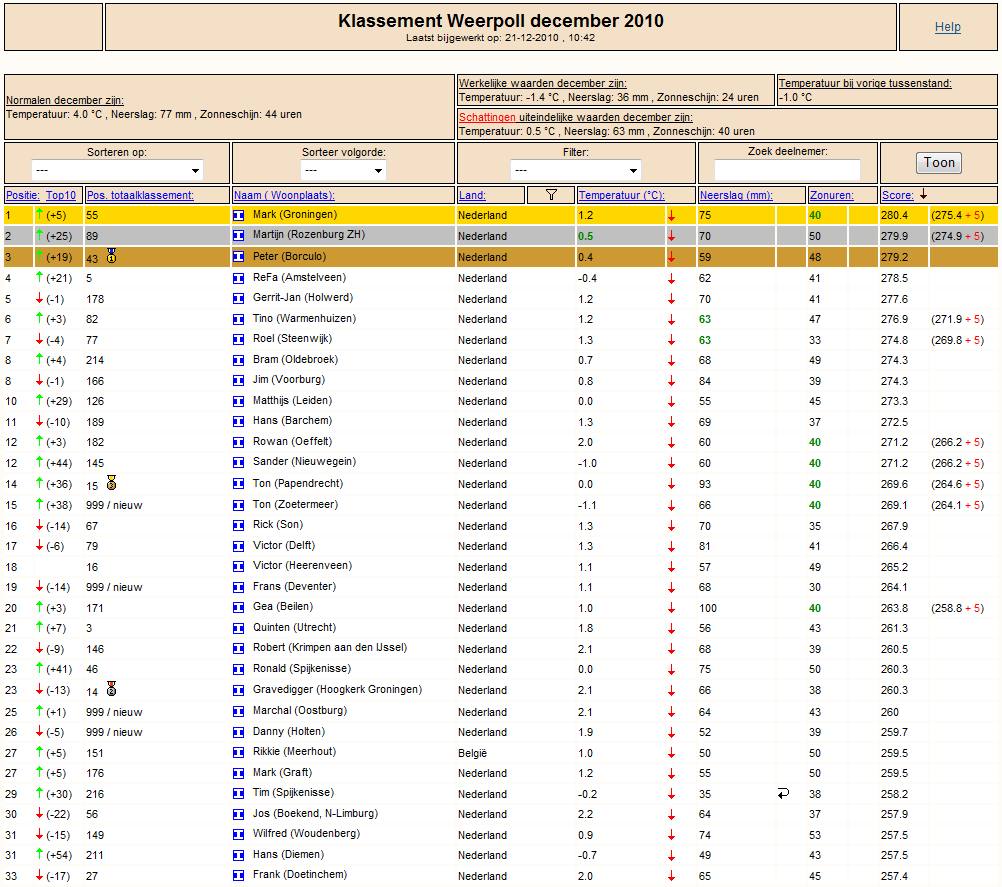Click the return arrow icon in Tim (Spijkenisse) row
The width and height of the screenshot is (1002, 887).
point(784,793)
